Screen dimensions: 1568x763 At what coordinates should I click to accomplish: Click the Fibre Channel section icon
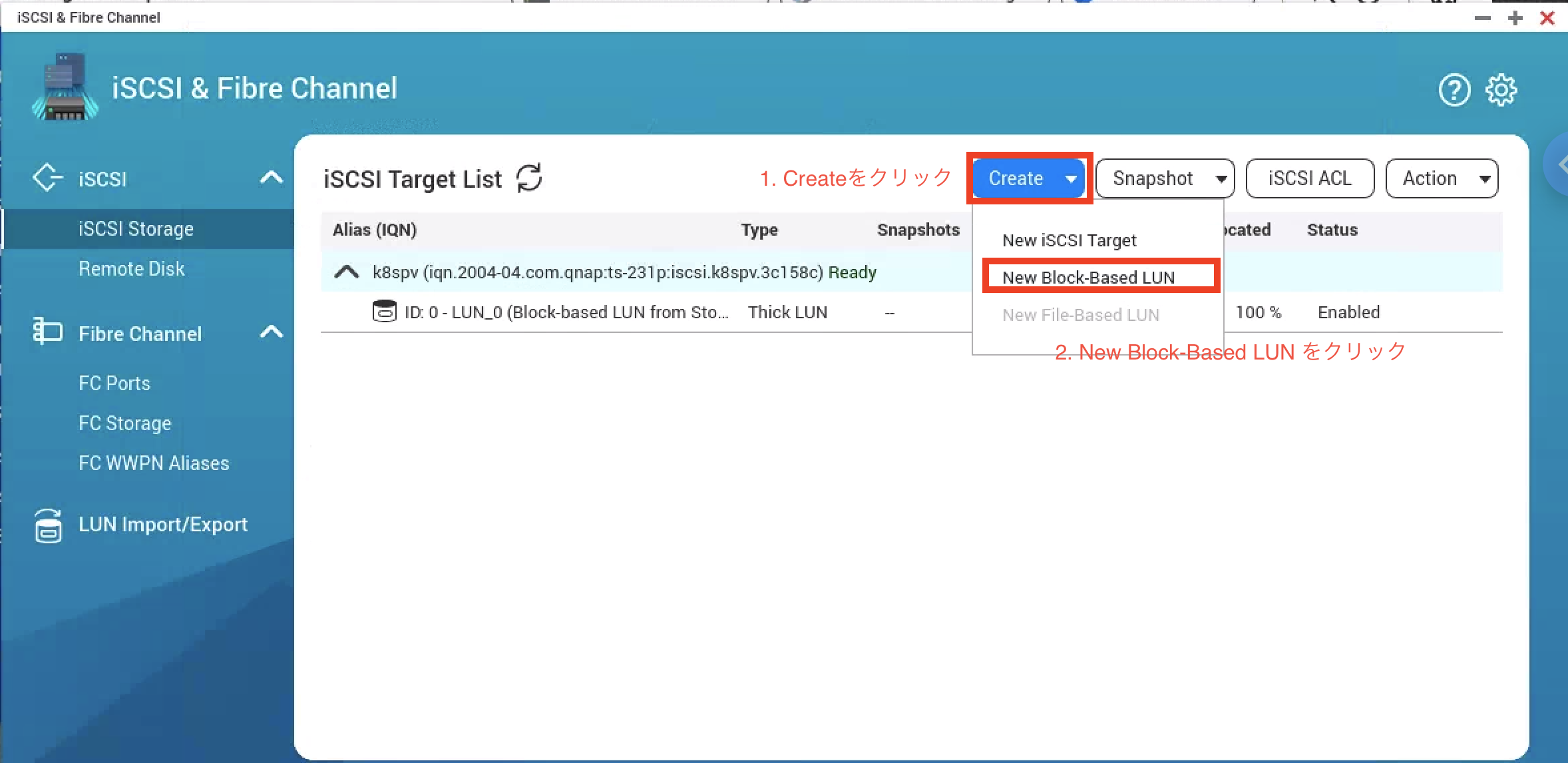click(47, 331)
